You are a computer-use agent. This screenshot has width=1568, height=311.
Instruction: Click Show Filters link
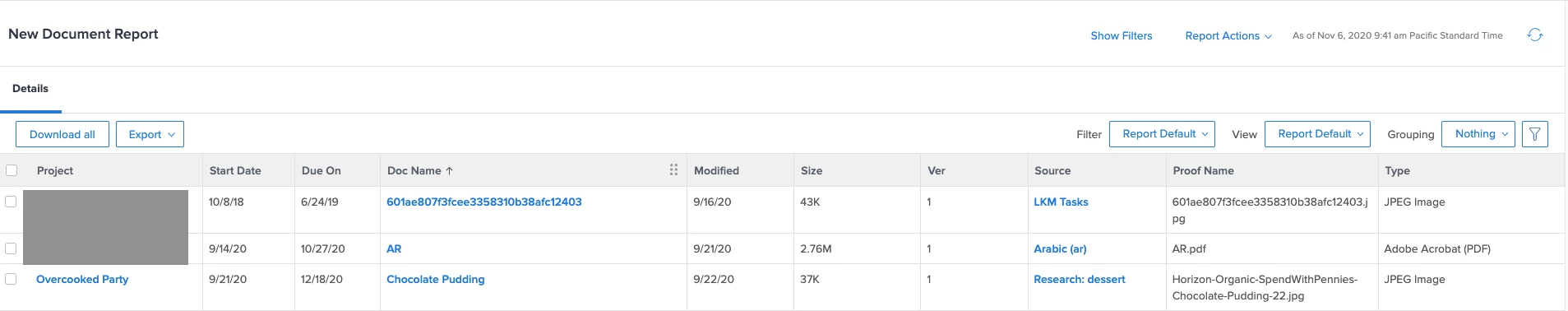pyautogui.click(x=1121, y=35)
